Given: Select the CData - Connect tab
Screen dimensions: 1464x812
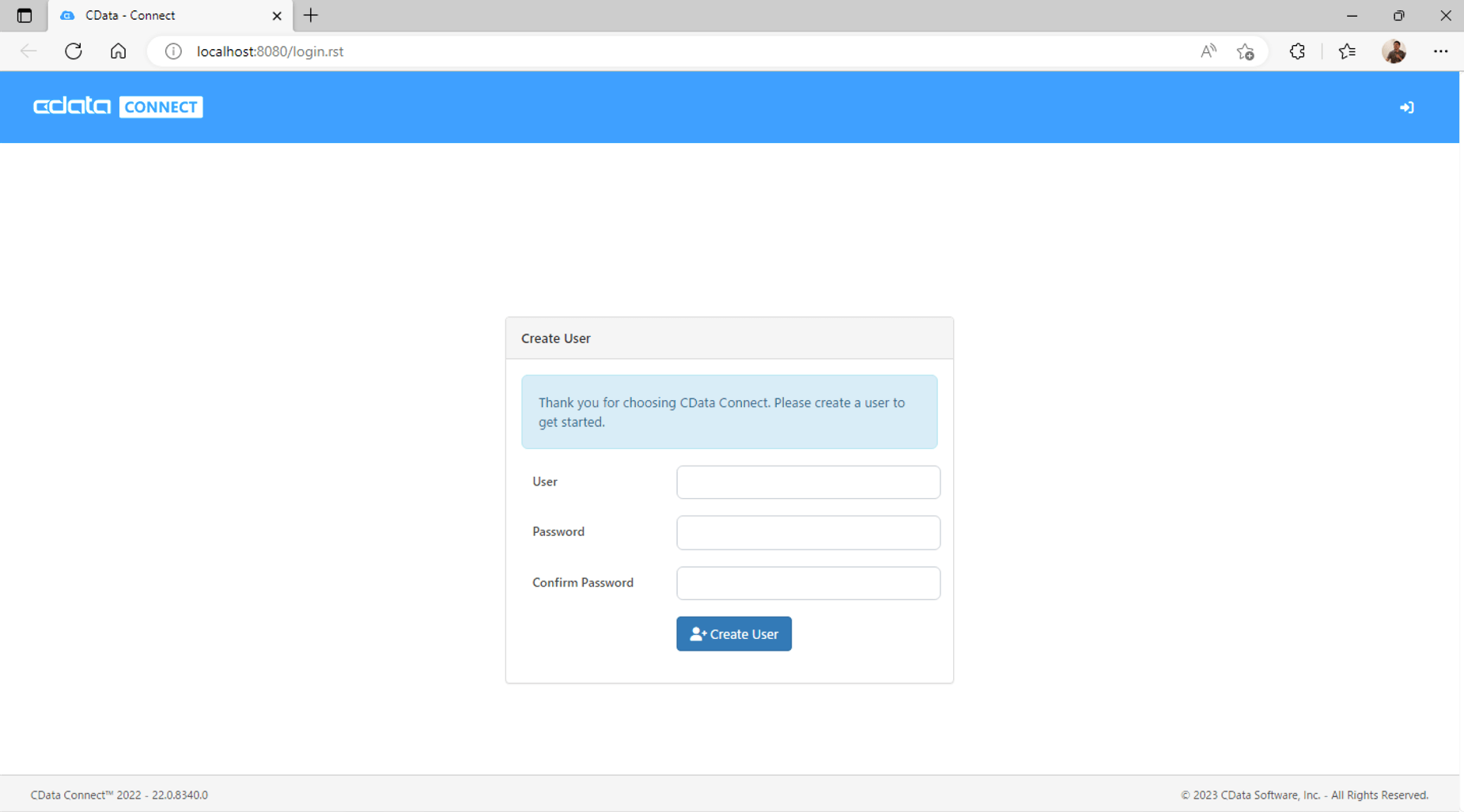Looking at the screenshot, I should [x=170, y=16].
